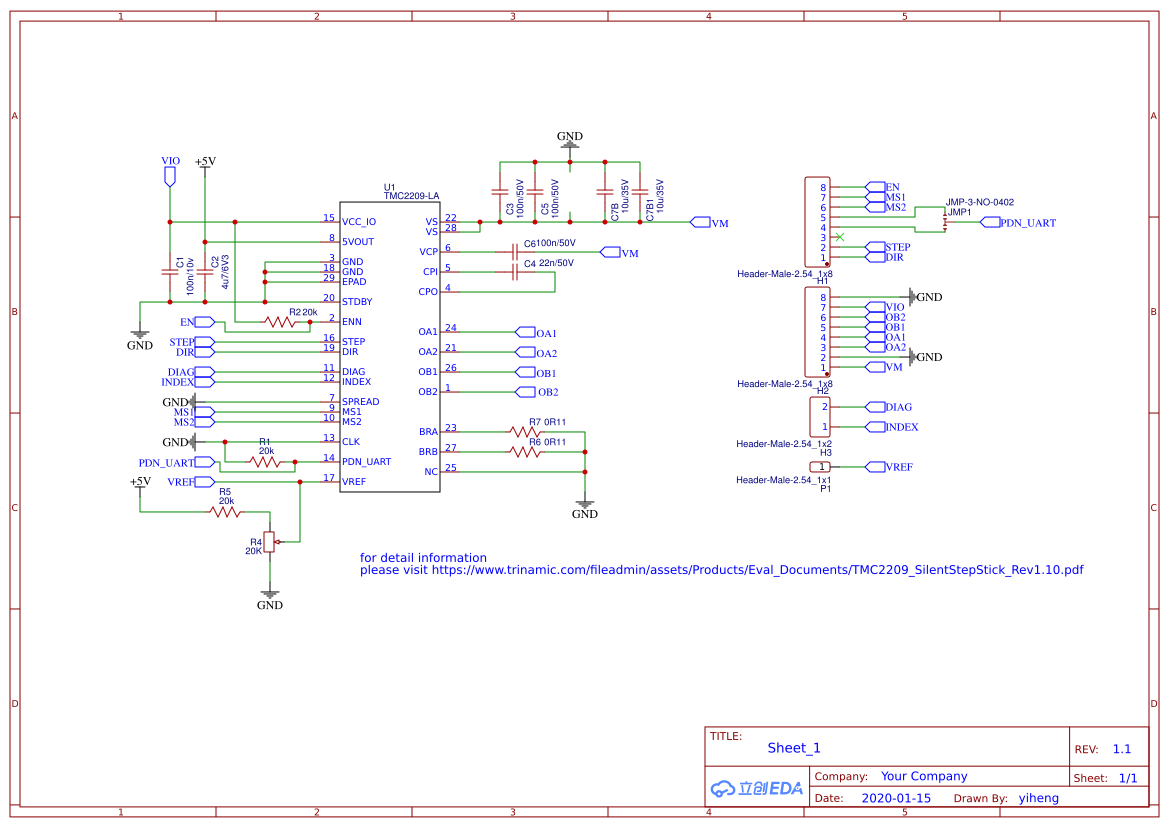Select the P1 single-pin header symbol
The height and width of the screenshot is (827, 1169).
(x=820, y=467)
